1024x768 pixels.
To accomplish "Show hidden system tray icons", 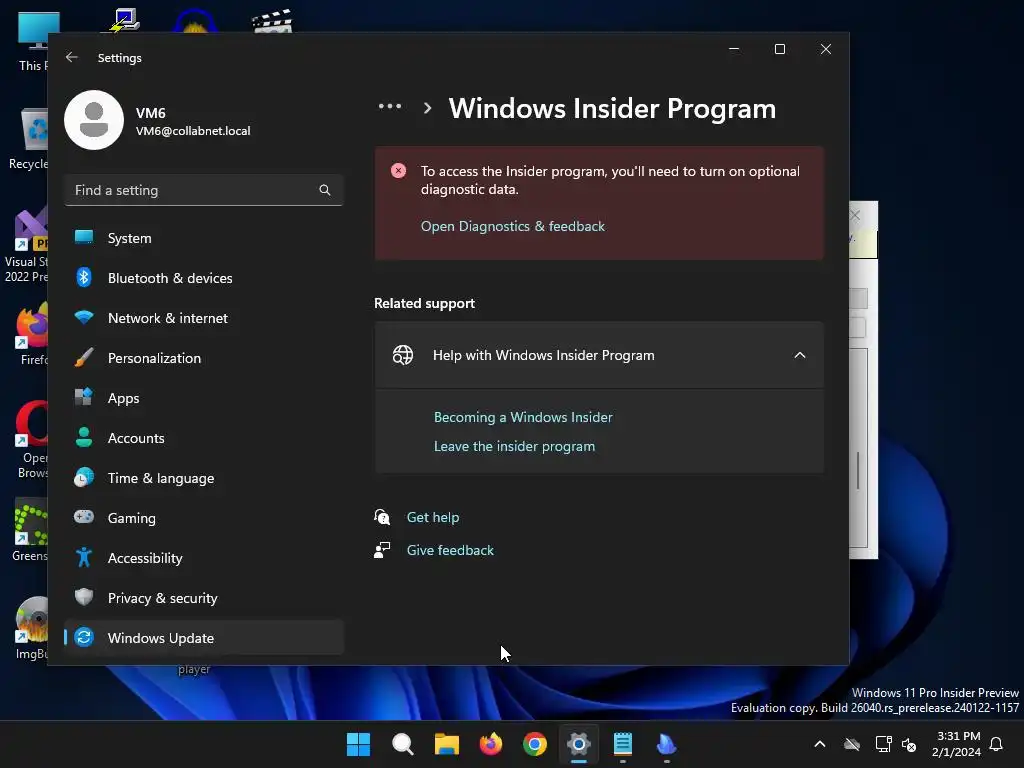I will pyautogui.click(x=820, y=744).
